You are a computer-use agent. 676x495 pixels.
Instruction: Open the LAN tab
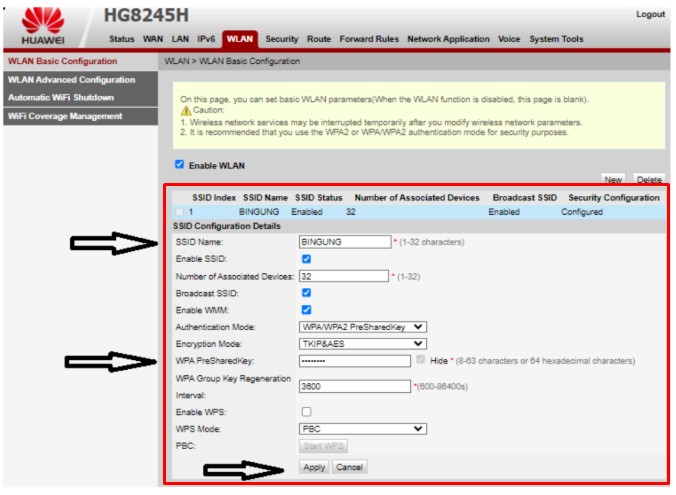click(180, 39)
